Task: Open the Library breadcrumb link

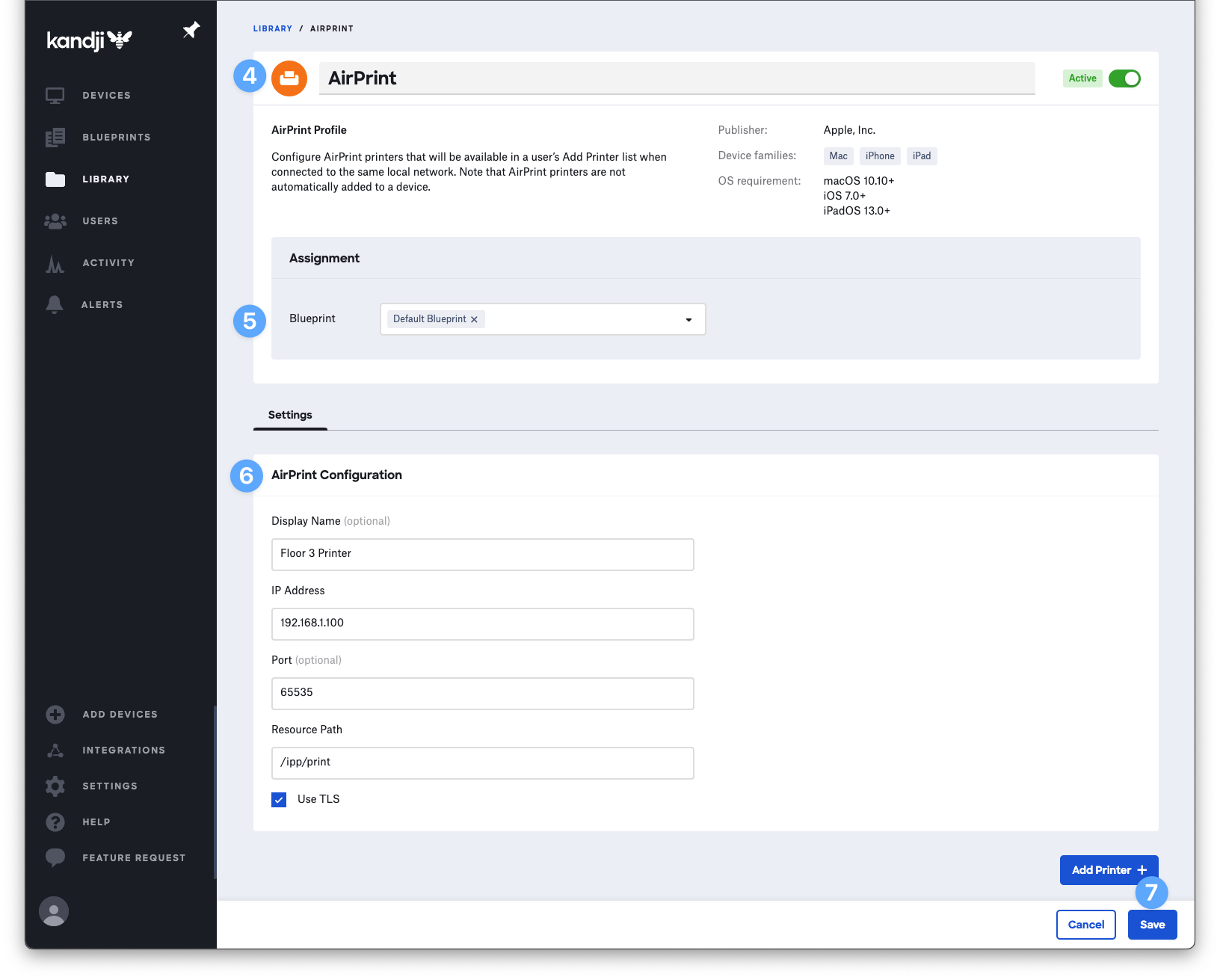Action: (x=272, y=28)
